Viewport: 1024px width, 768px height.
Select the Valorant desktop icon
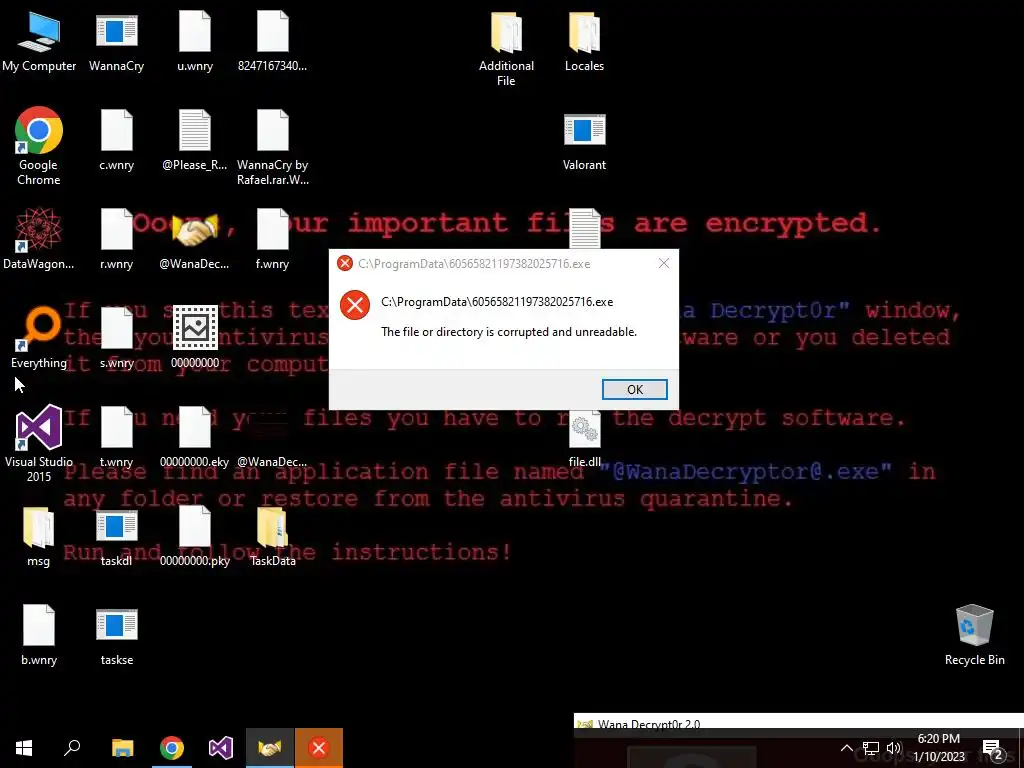point(584,140)
